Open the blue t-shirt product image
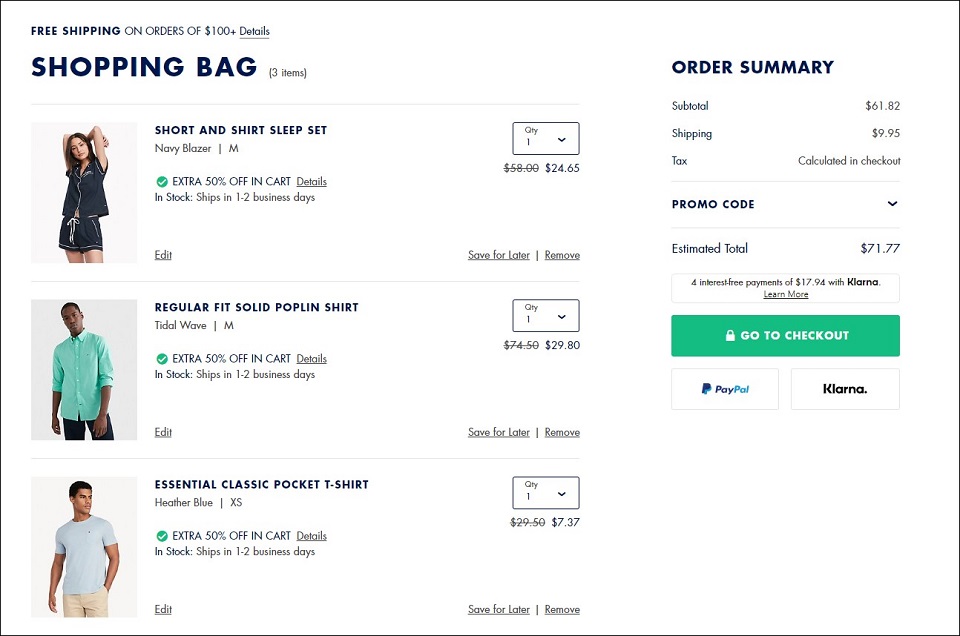960x636 pixels. [x=84, y=547]
